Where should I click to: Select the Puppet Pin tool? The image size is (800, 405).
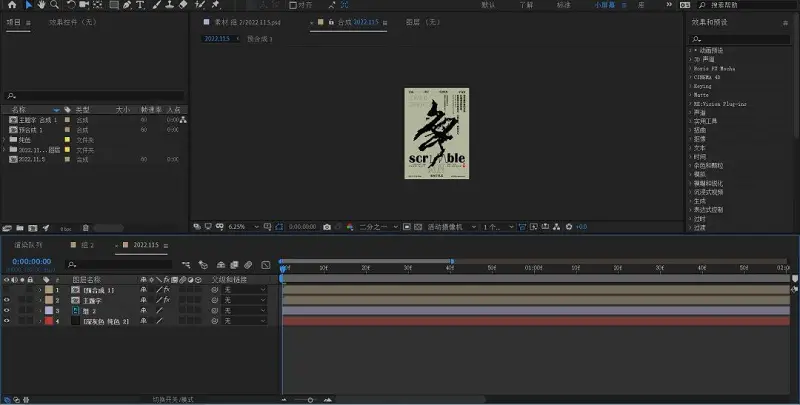(x=216, y=5)
